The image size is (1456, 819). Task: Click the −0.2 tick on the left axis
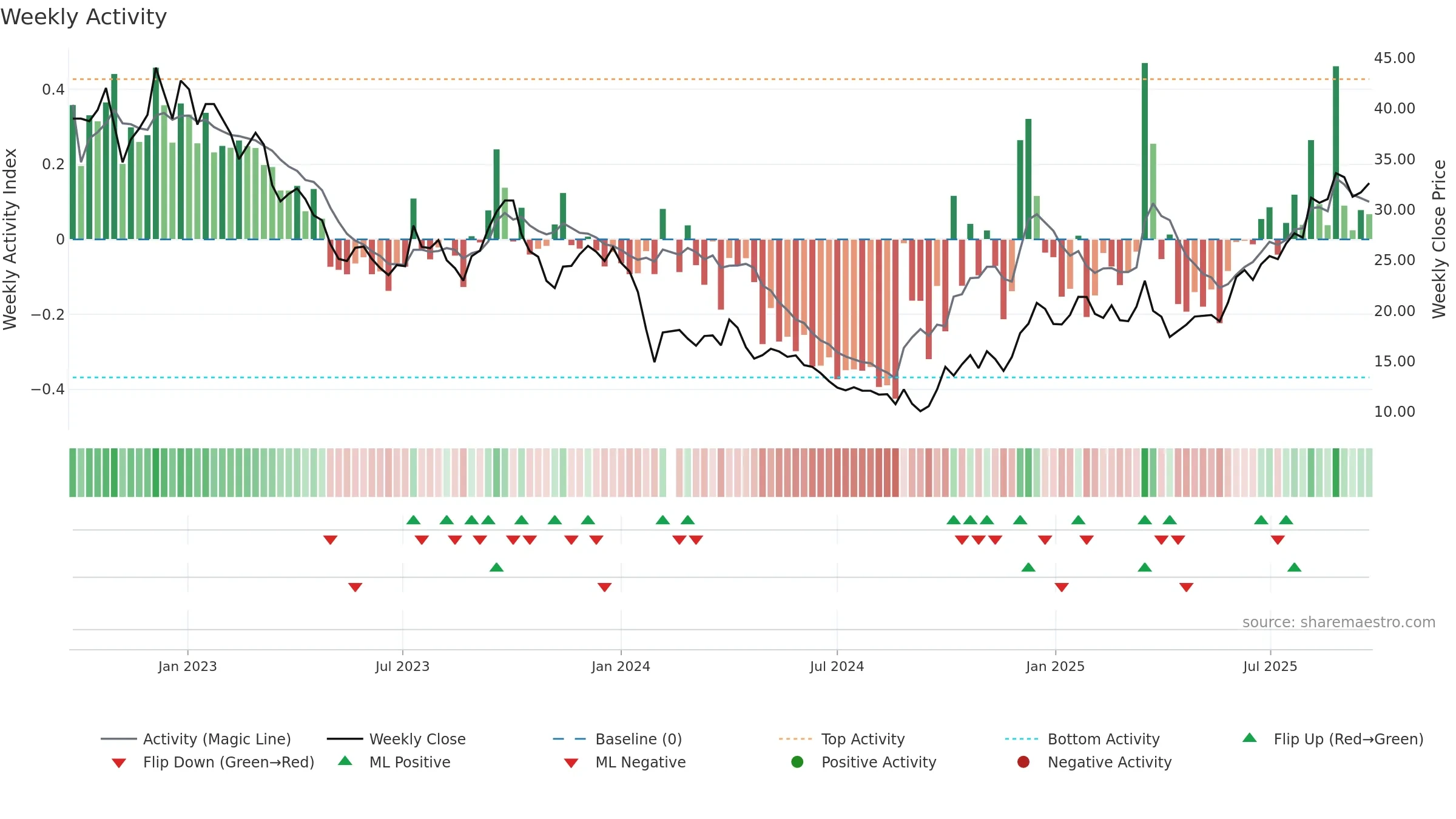point(48,314)
